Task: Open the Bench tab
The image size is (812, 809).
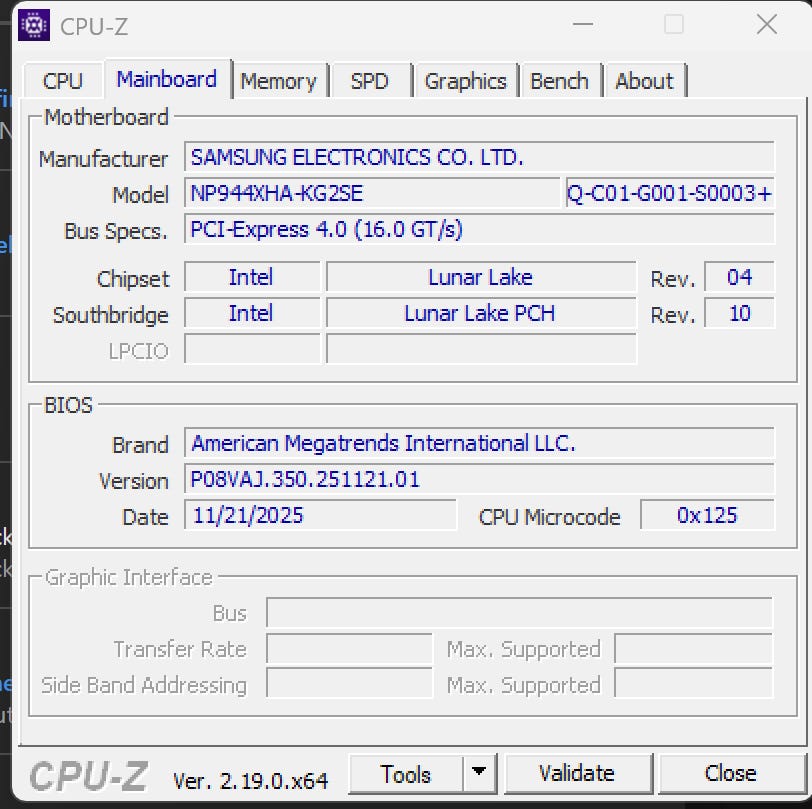Action: (x=560, y=81)
